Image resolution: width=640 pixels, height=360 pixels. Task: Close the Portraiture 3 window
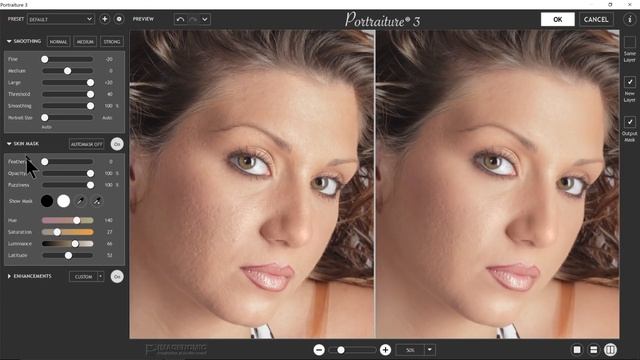tap(629, 4)
